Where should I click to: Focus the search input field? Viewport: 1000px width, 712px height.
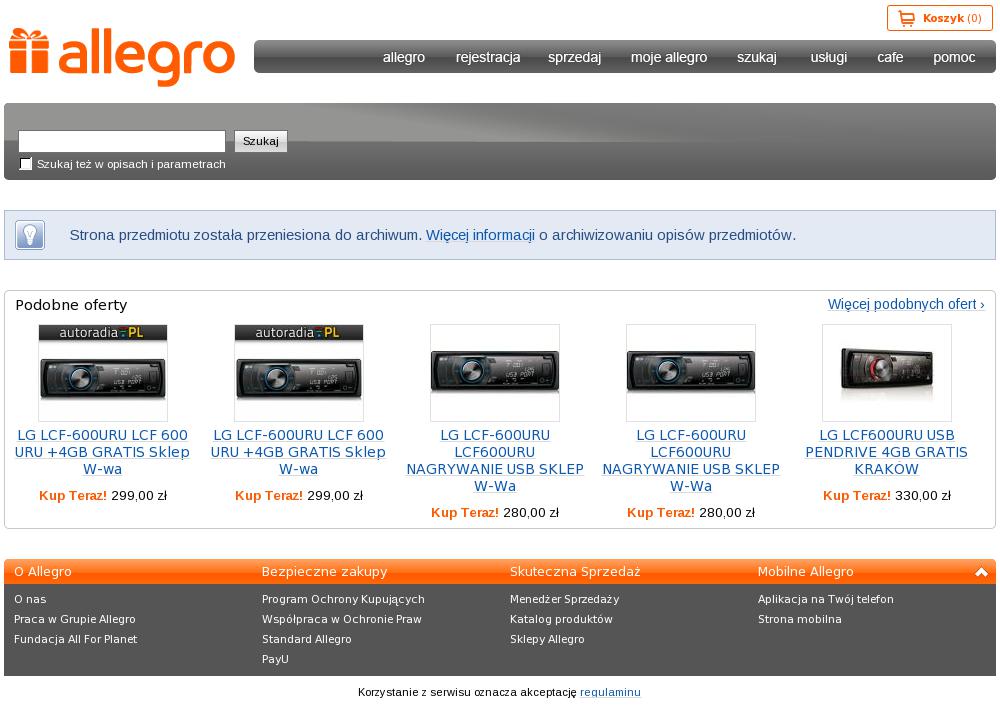pos(122,141)
